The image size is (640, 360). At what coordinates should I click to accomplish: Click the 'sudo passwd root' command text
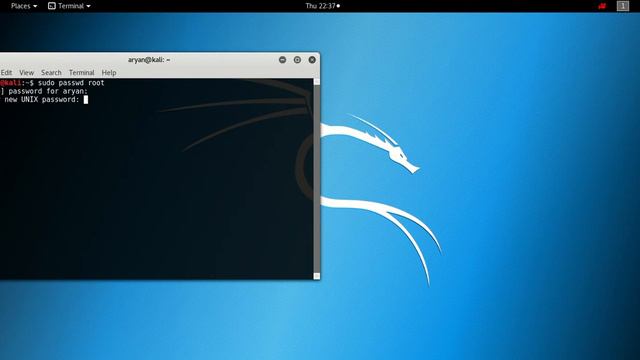[x=71, y=83]
